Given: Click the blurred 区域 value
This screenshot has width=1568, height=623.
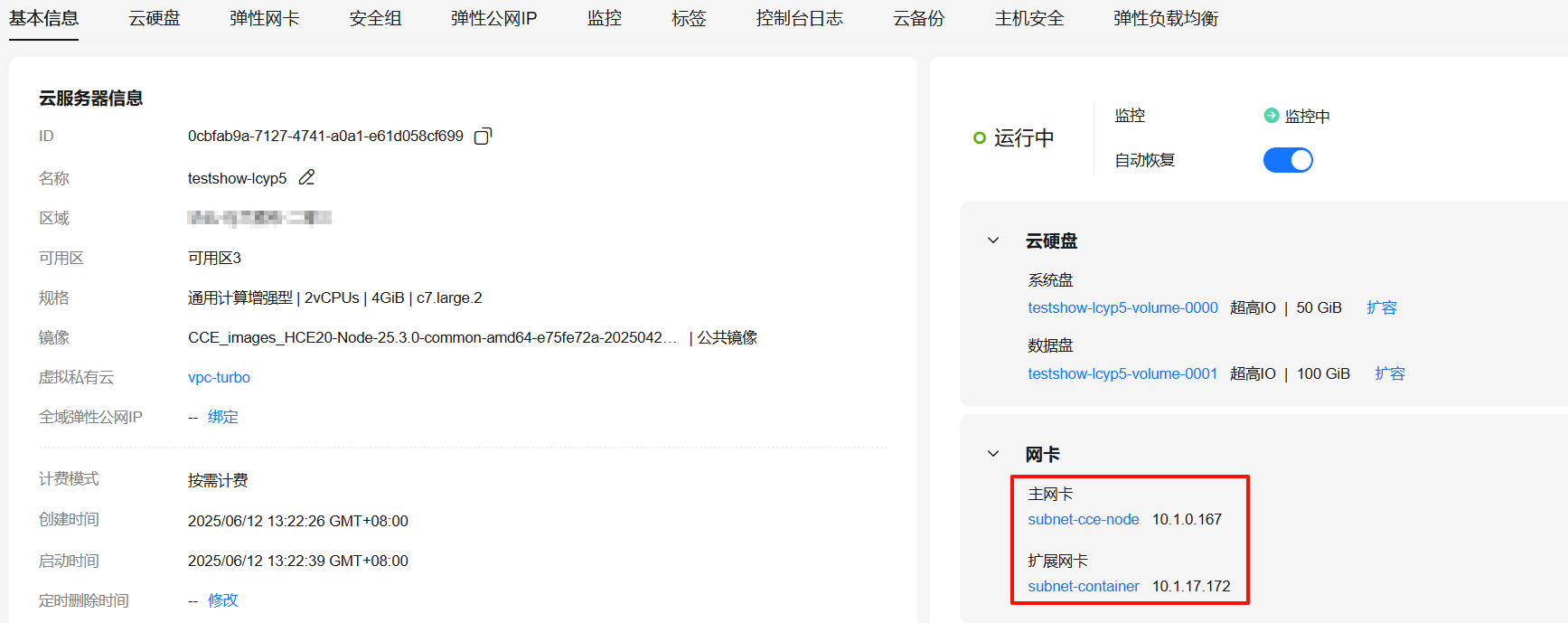Looking at the screenshot, I should [x=259, y=217].
